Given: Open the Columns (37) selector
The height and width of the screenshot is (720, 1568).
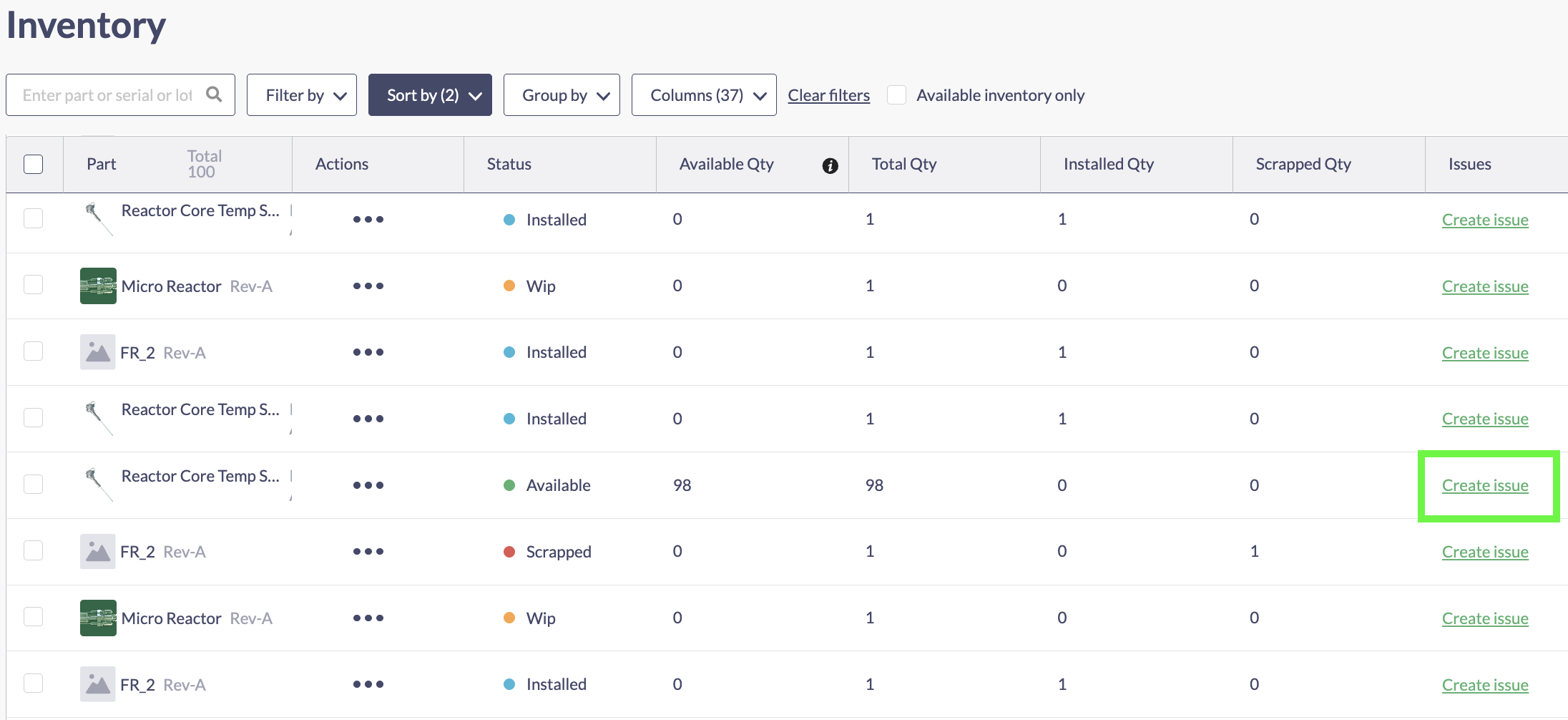Looking at the screenshot, I should pos(704,95).
